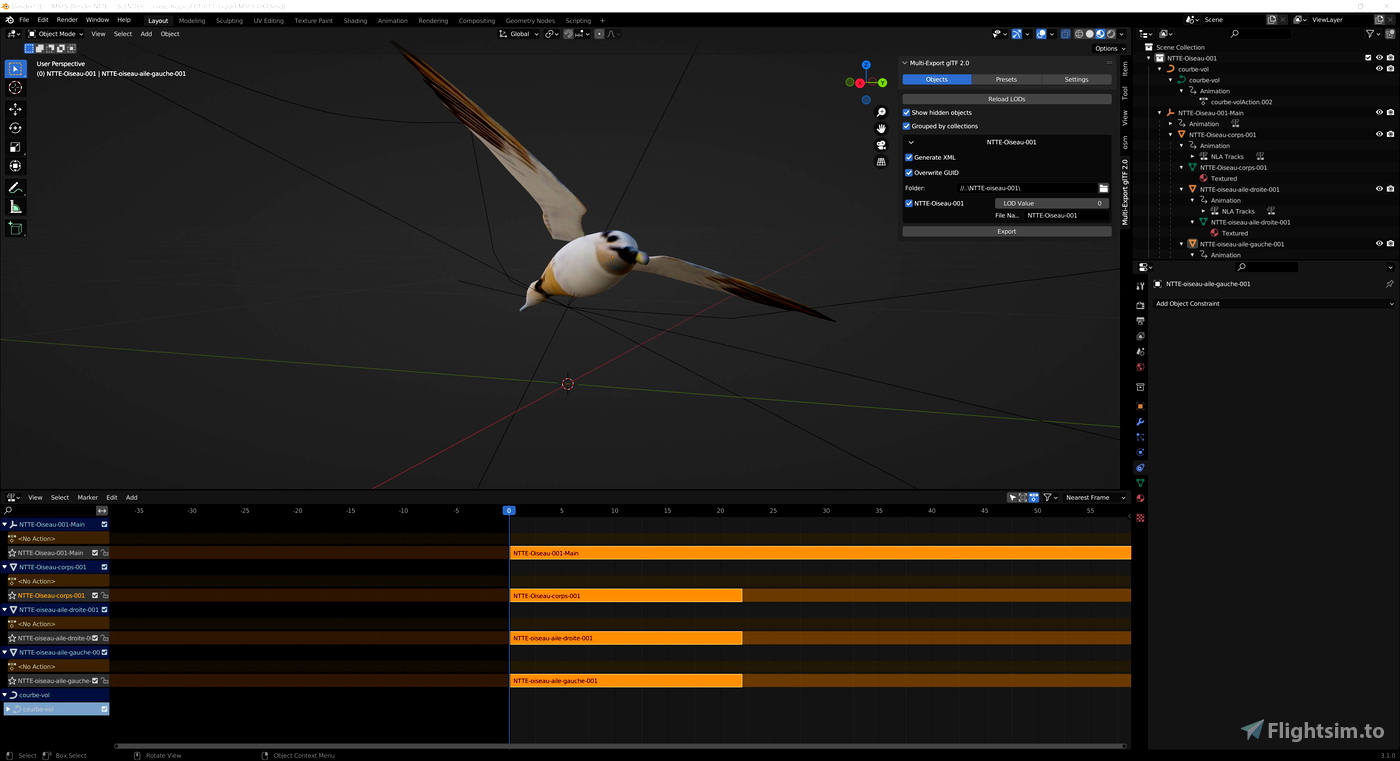This screenshot has width=1400, height=761.
Task: Uncheck Overwrite GUID
Action: click(x=909, y=173)
